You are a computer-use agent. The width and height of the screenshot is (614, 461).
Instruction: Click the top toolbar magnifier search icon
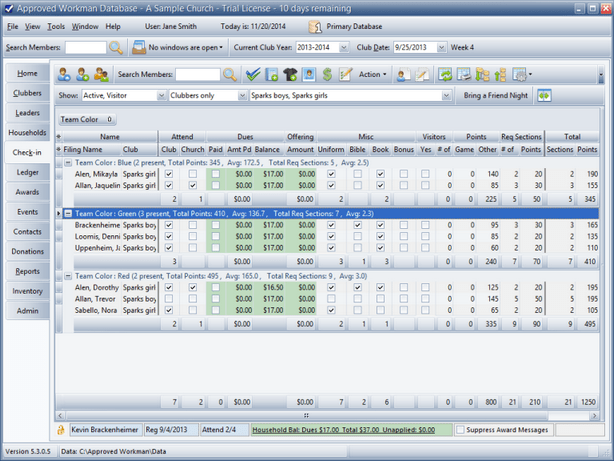tap(116, 47)
